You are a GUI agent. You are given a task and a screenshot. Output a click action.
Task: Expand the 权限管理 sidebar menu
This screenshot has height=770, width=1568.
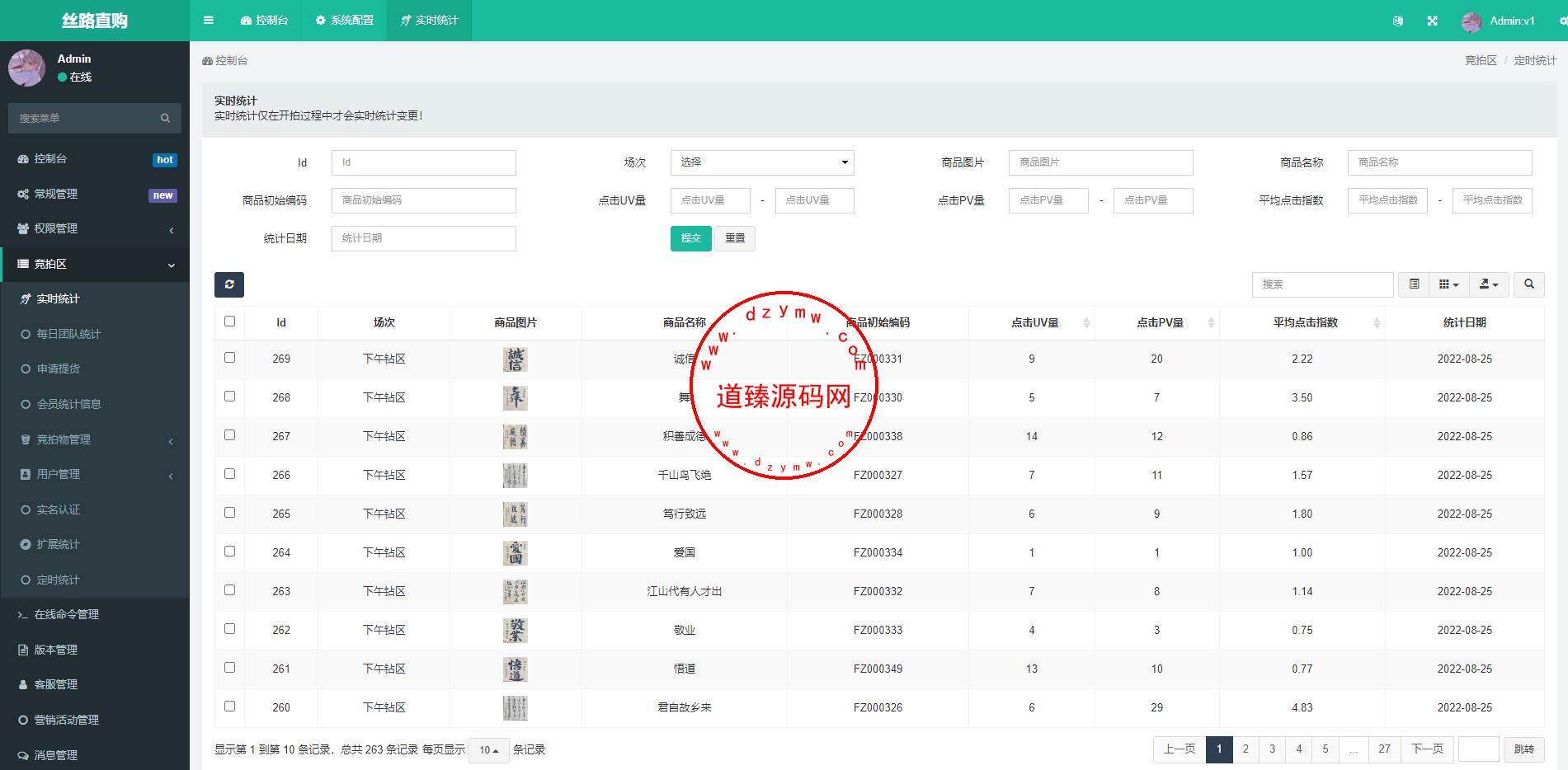point(95,229)
